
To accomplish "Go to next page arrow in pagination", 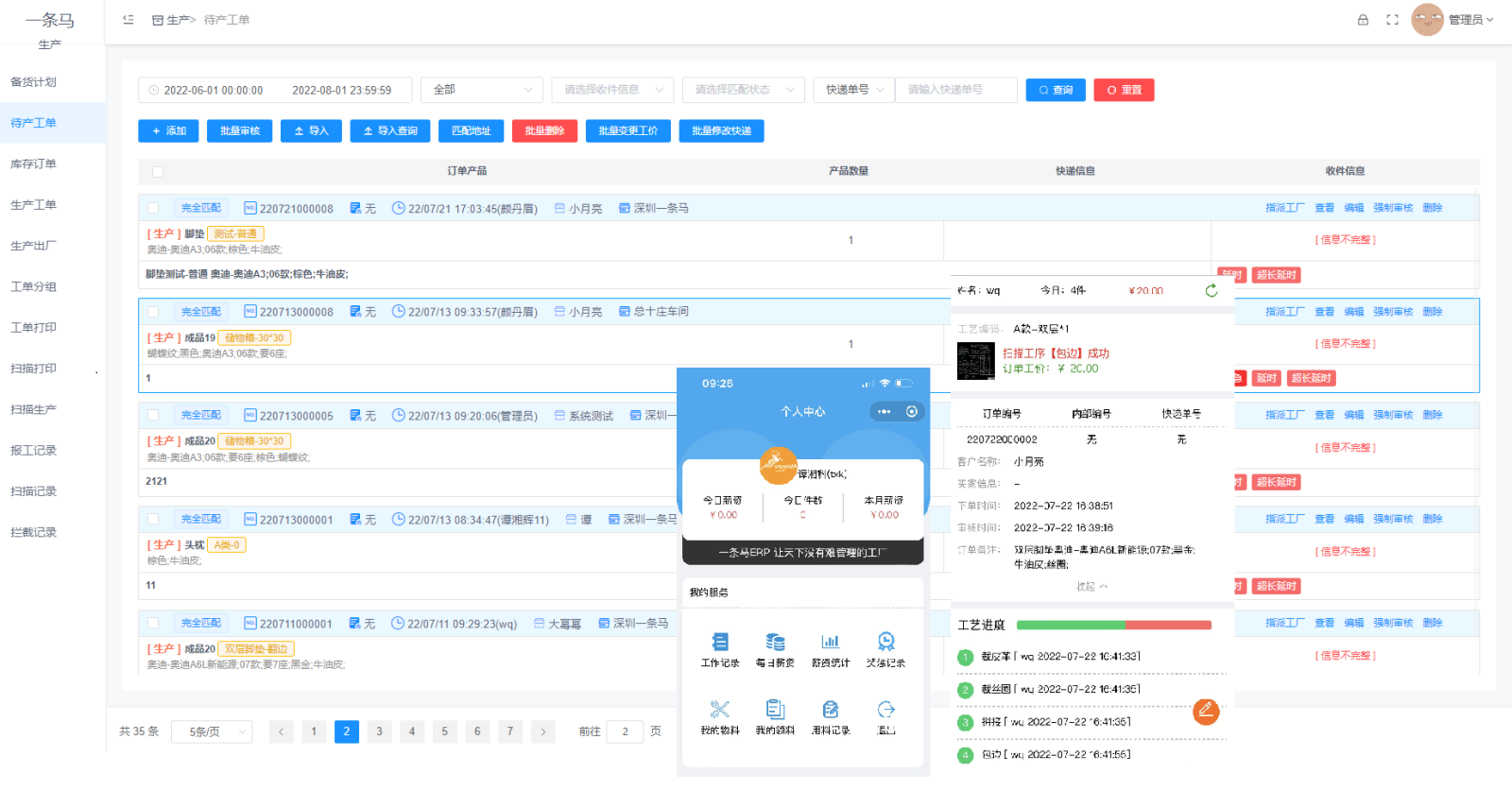I will coord(542,731).
